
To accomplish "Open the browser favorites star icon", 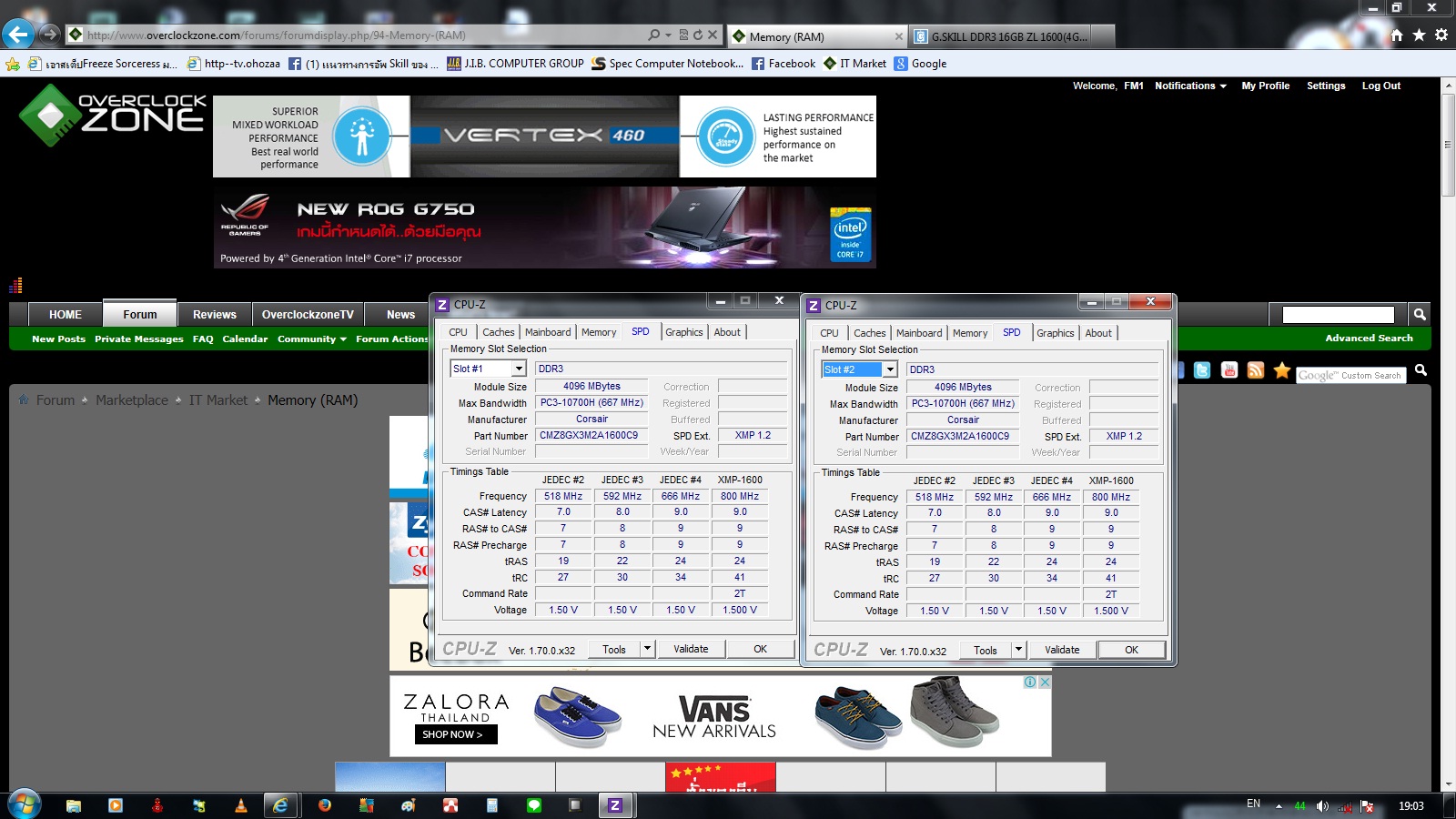I will [x=1419, y=35].
